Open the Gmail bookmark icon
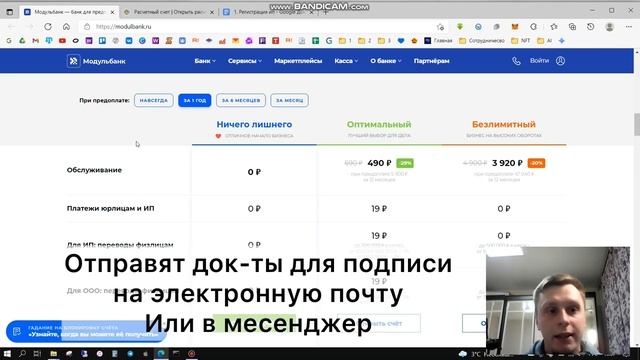 point(36,40)
